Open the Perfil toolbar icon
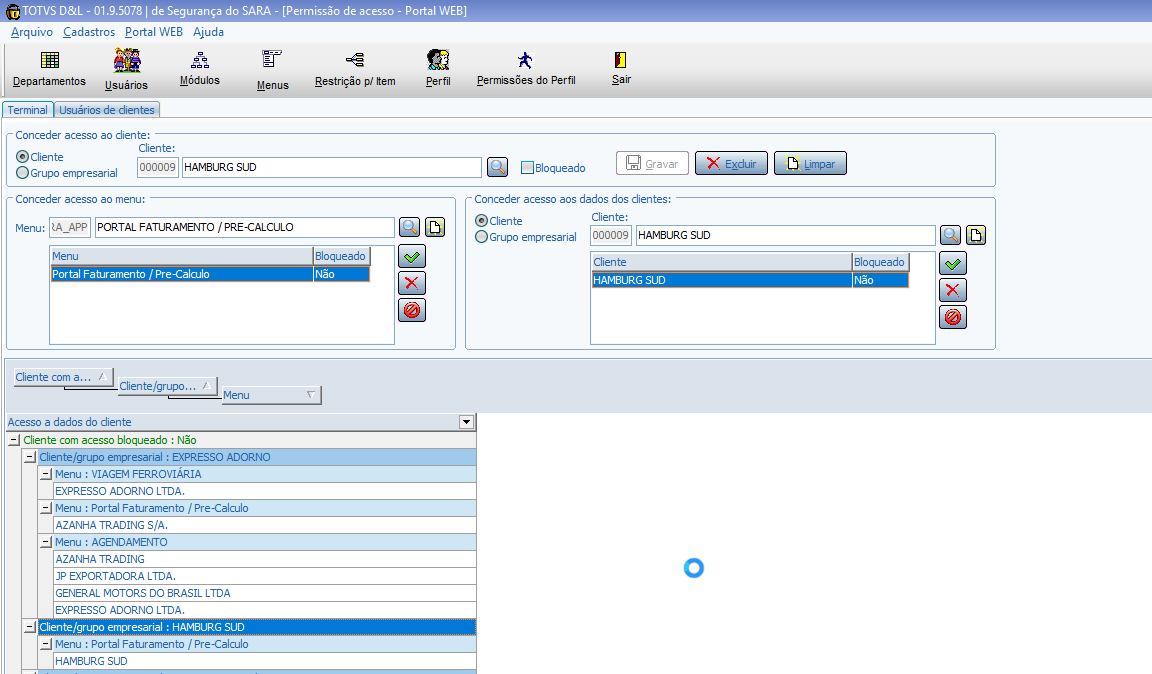 click(438, 68)
